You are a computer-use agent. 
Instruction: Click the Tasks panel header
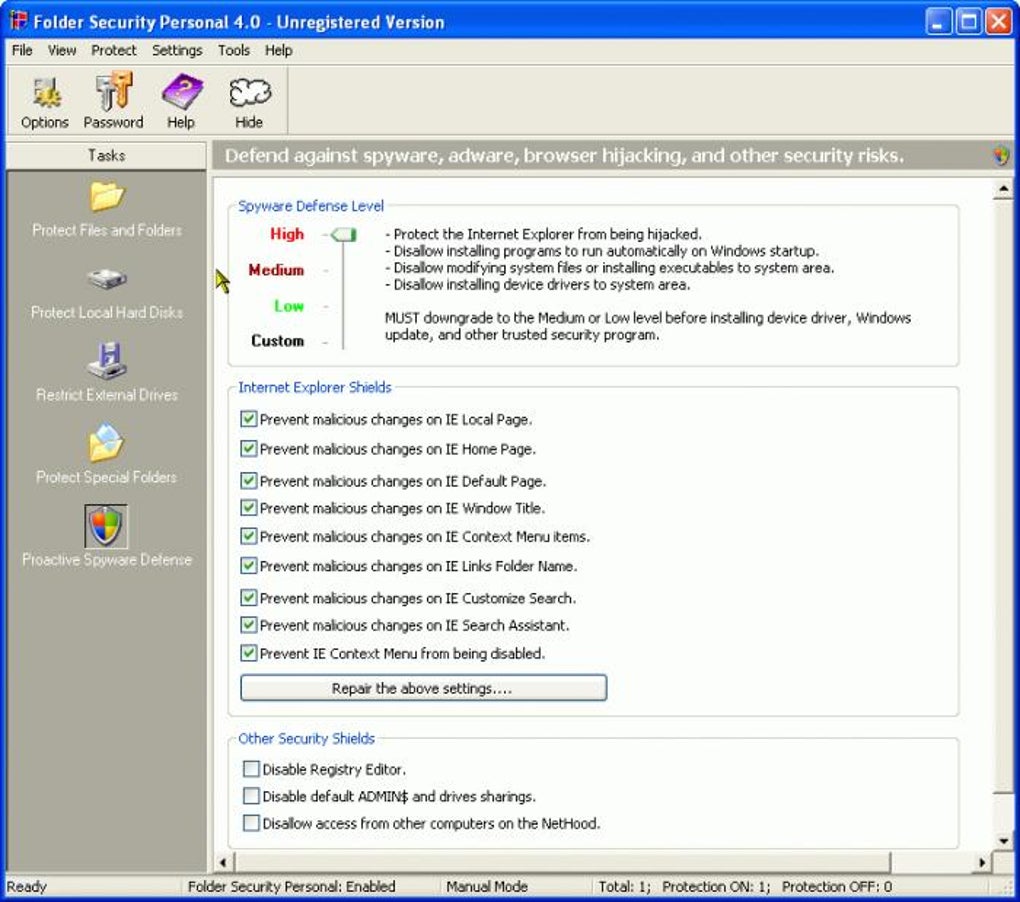(x=106, y=155)
